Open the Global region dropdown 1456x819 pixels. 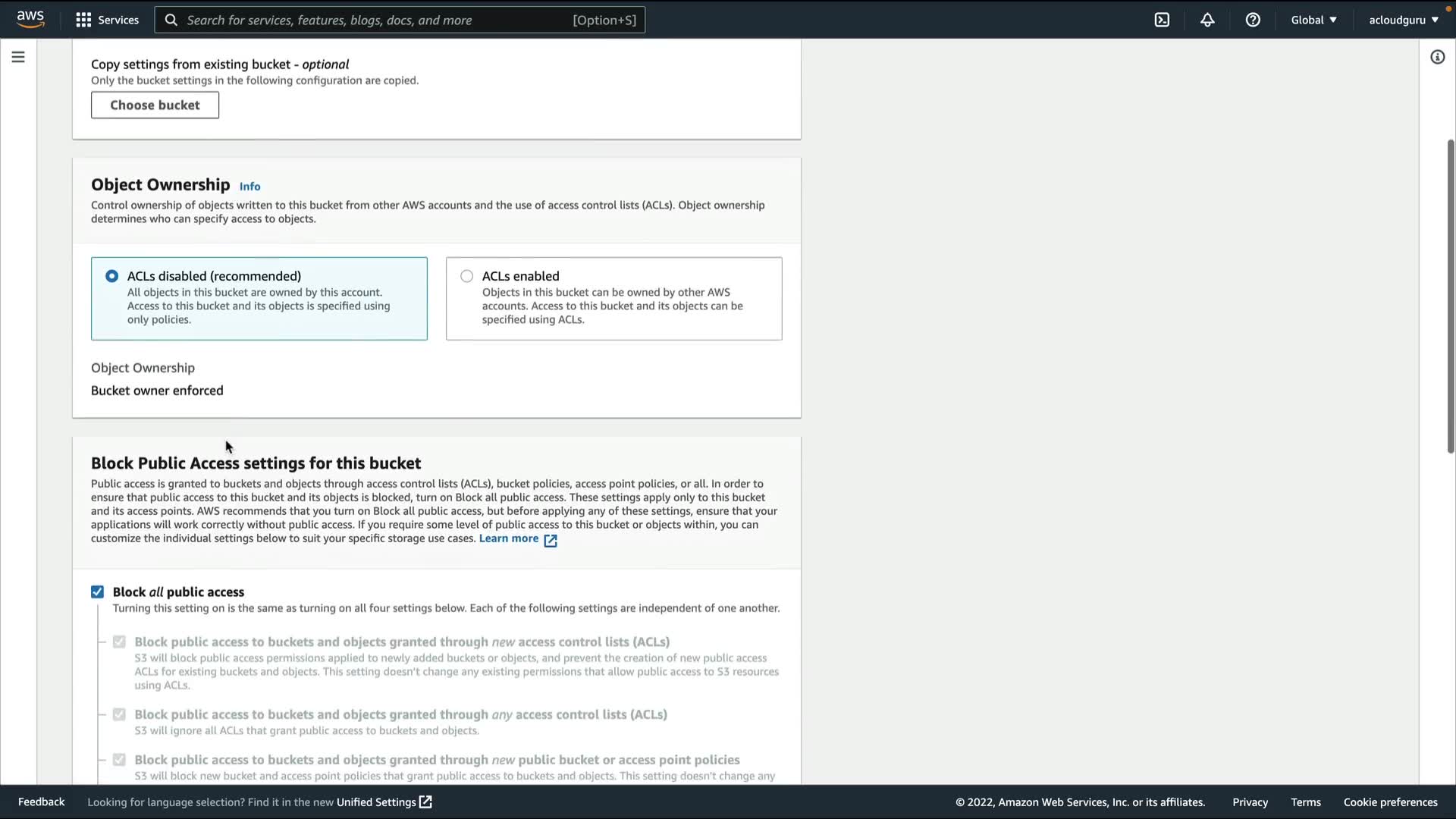tap(1313, 20)
